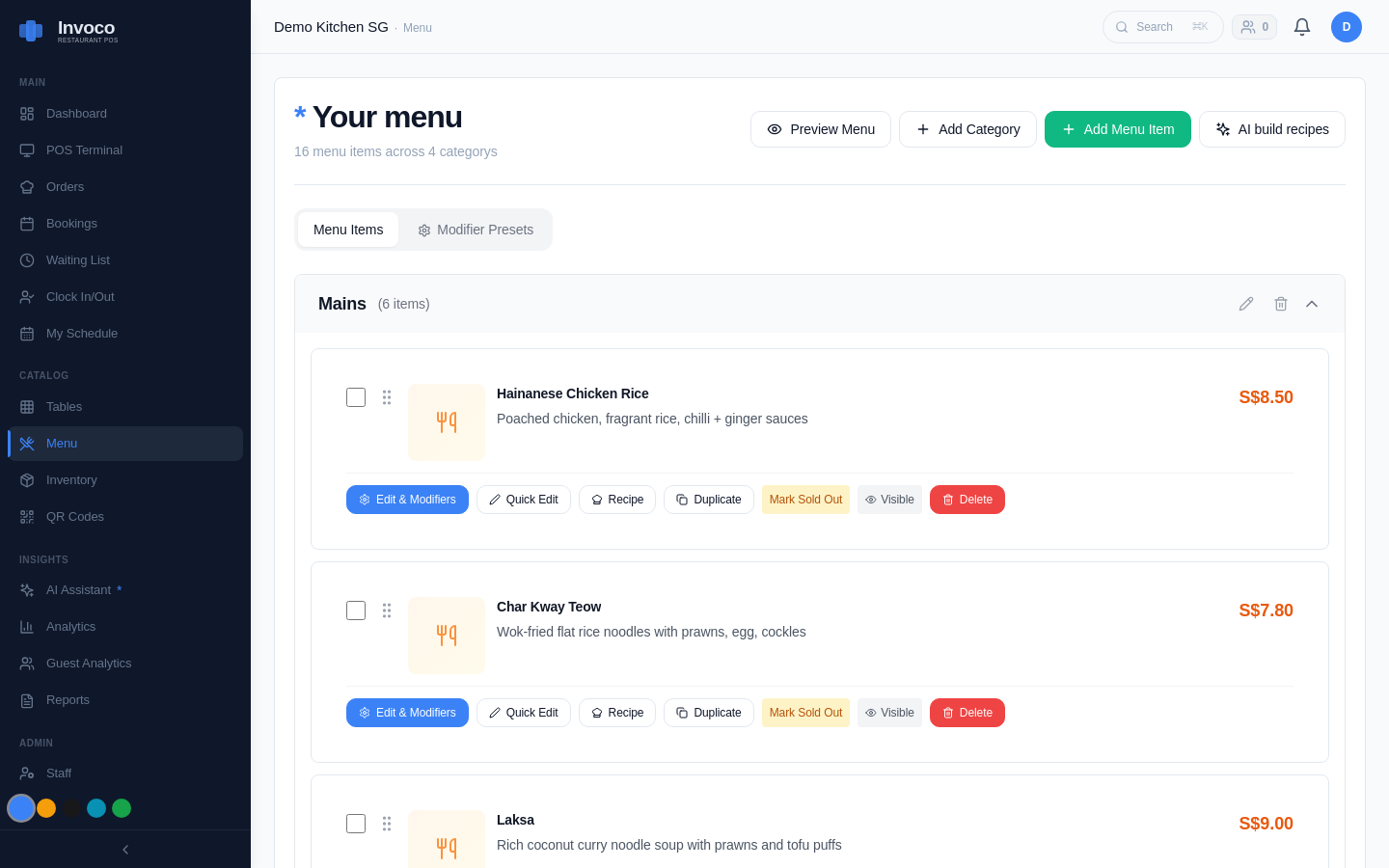Open the notifications bell icon
This screenshot has height=868, width=1389.
pyautogui.click(x=1302, y=27)
